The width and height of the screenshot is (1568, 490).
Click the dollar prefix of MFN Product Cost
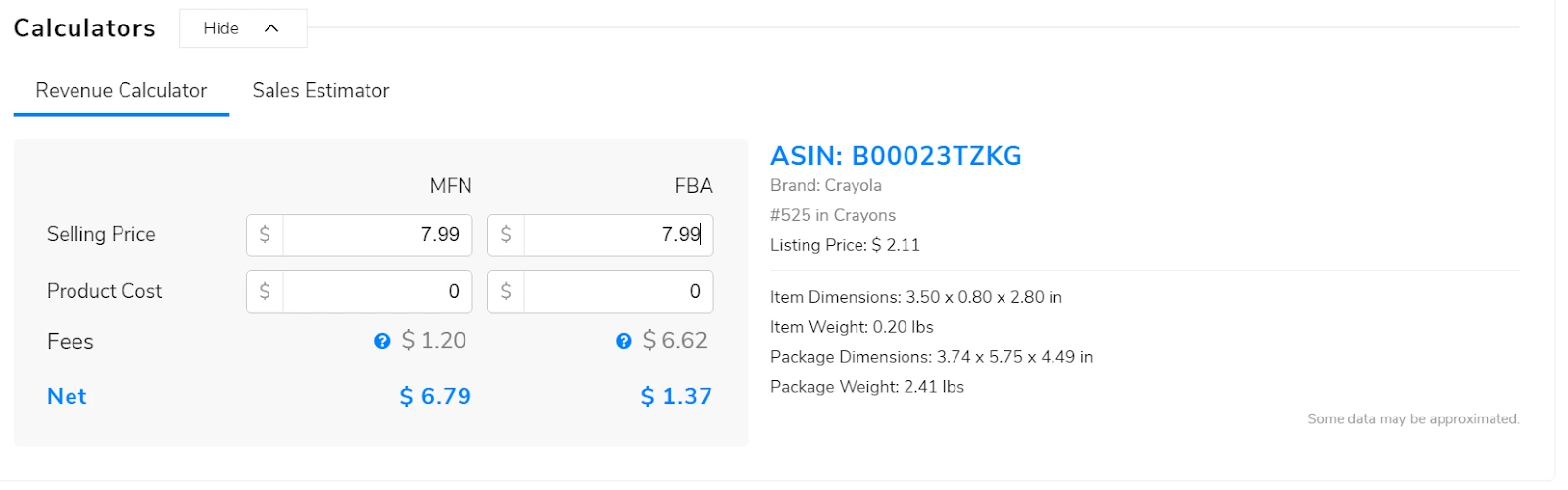[x=265, y=291]
